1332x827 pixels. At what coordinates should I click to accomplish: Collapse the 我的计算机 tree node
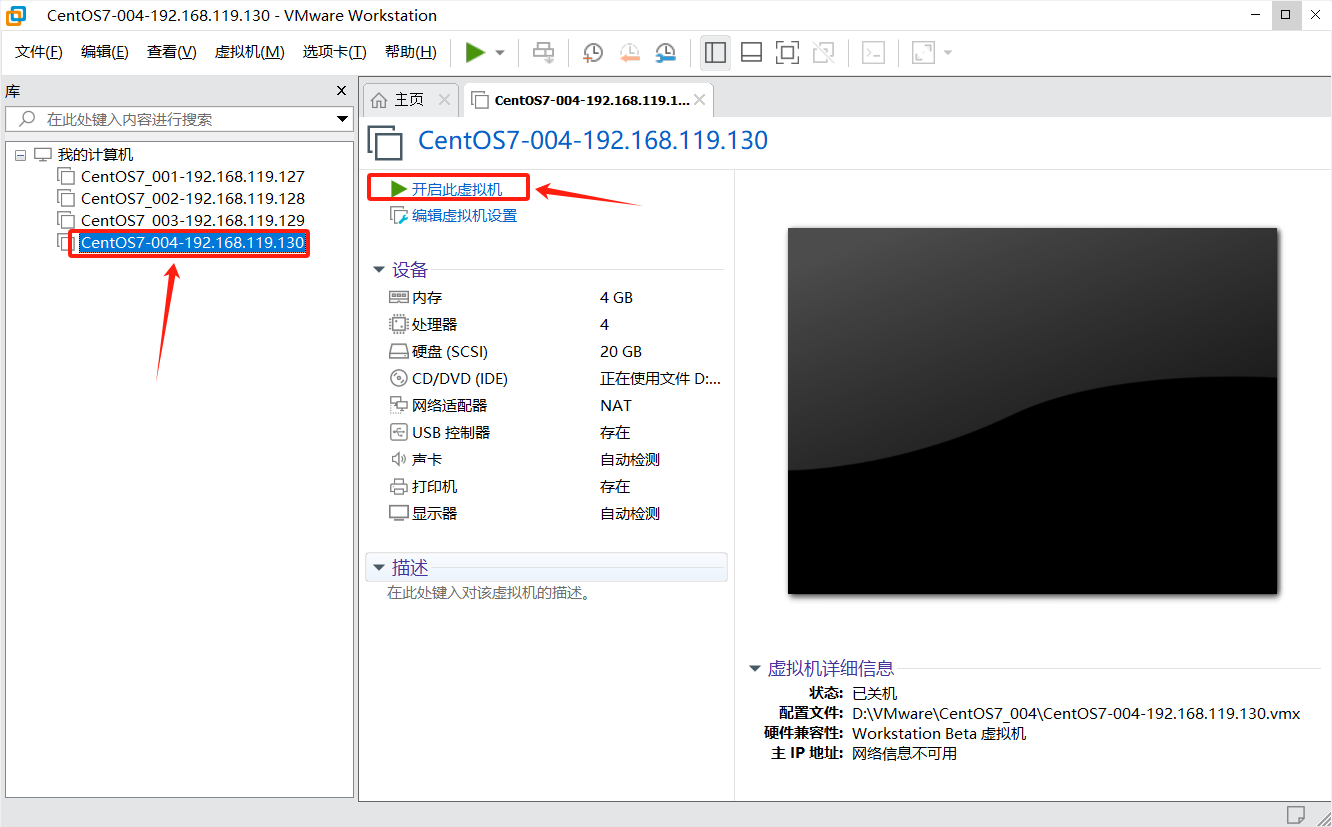click(21, 155)
